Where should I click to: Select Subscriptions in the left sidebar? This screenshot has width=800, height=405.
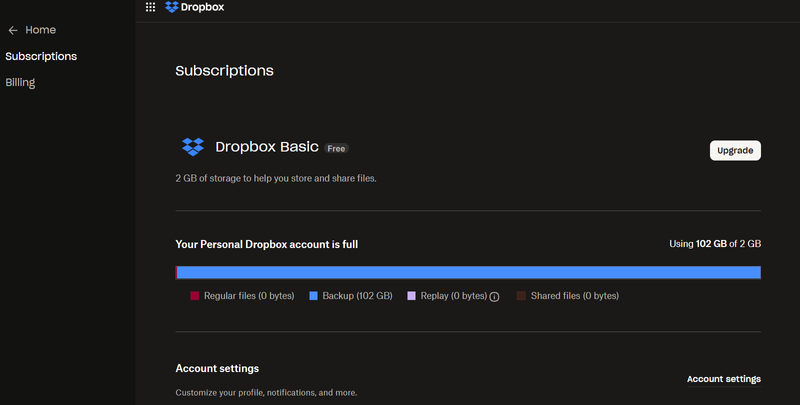41,56
